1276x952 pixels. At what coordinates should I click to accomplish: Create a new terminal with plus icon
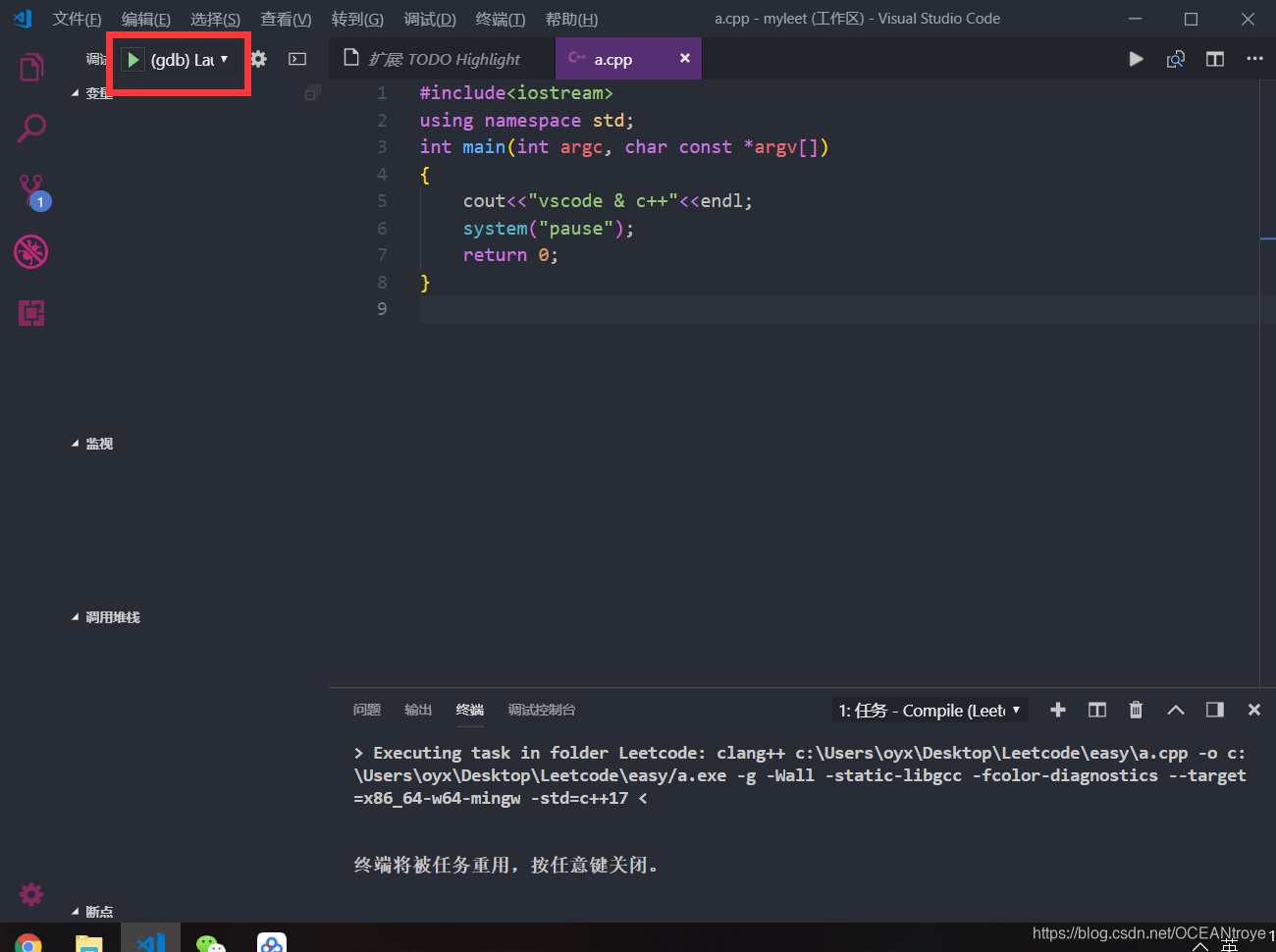[1057, 710]
